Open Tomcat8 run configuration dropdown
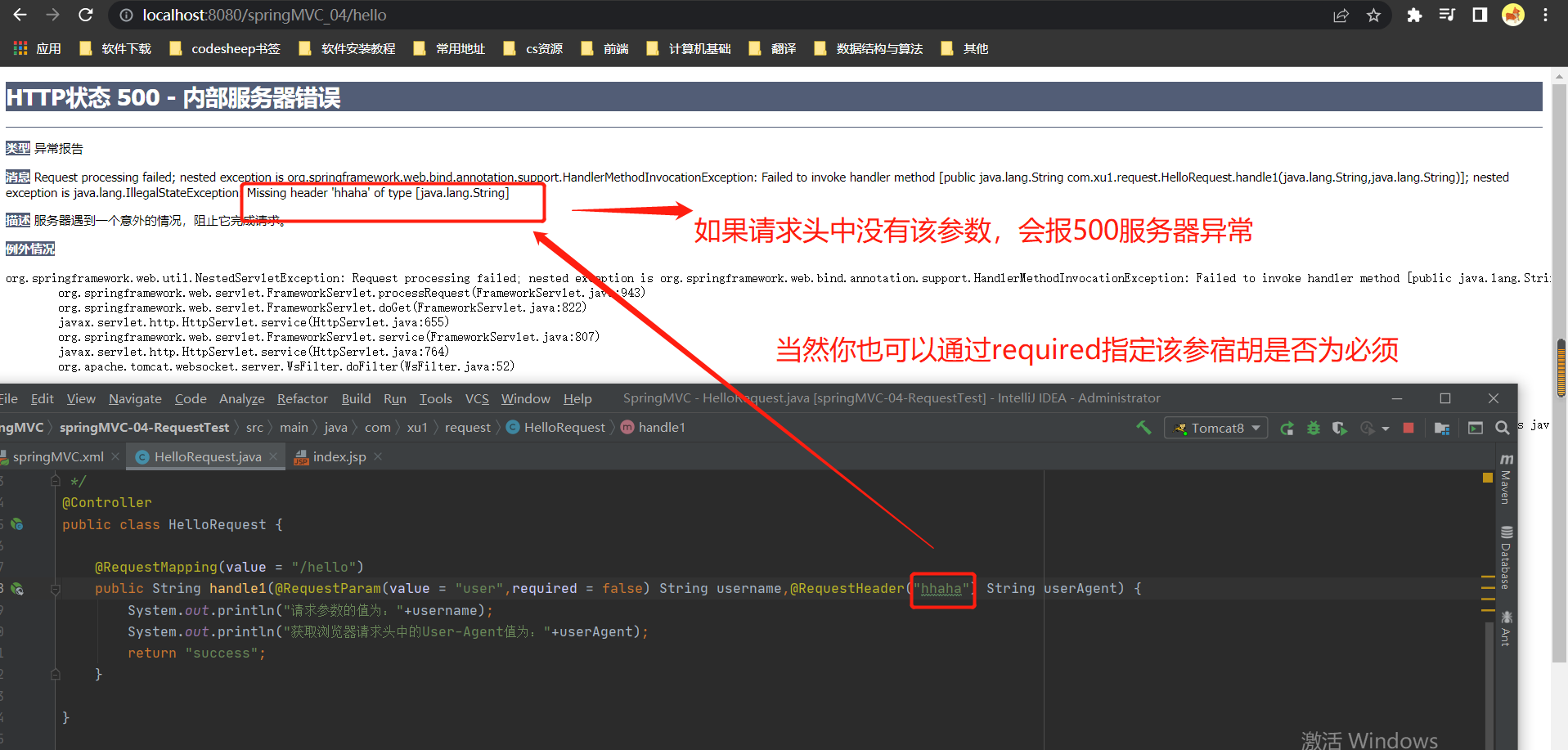The width and height of the screenshot is (1568, 750). [1216, 428]
